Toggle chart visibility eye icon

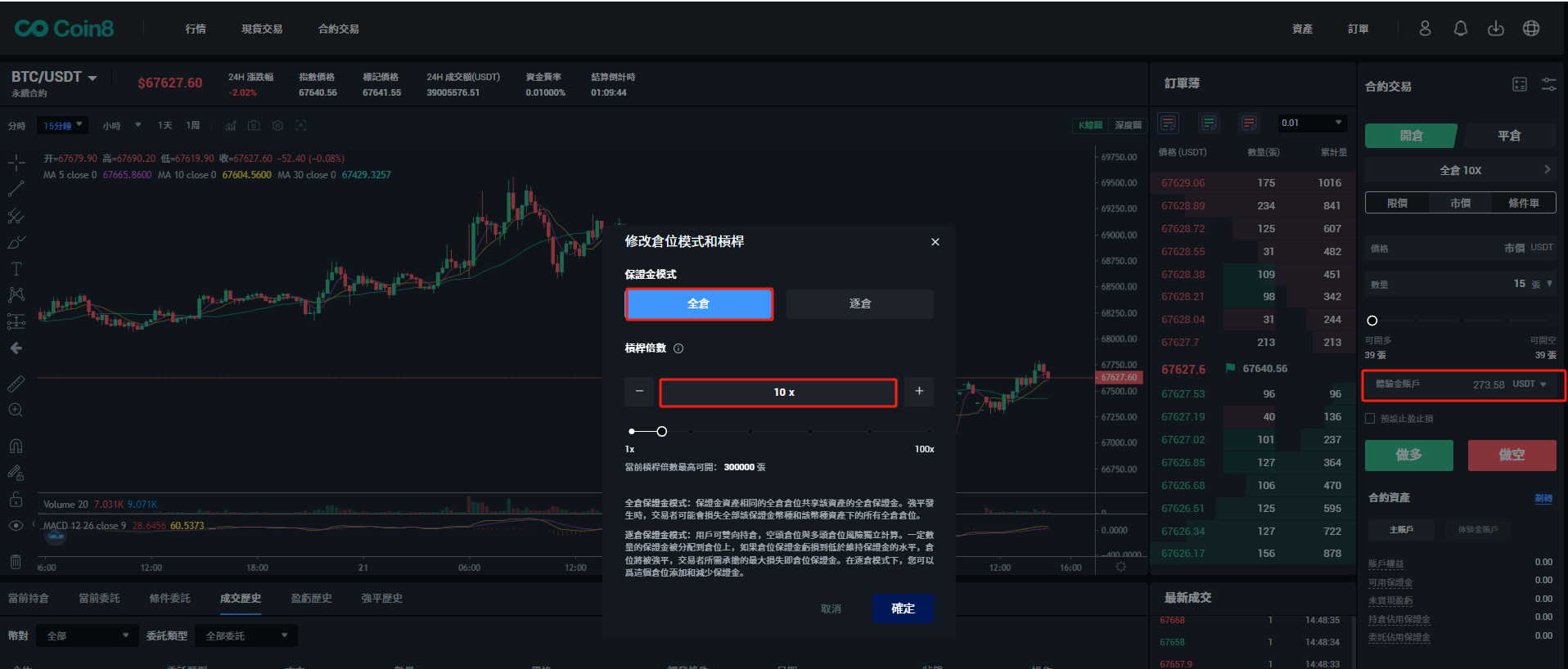point(16,526)
